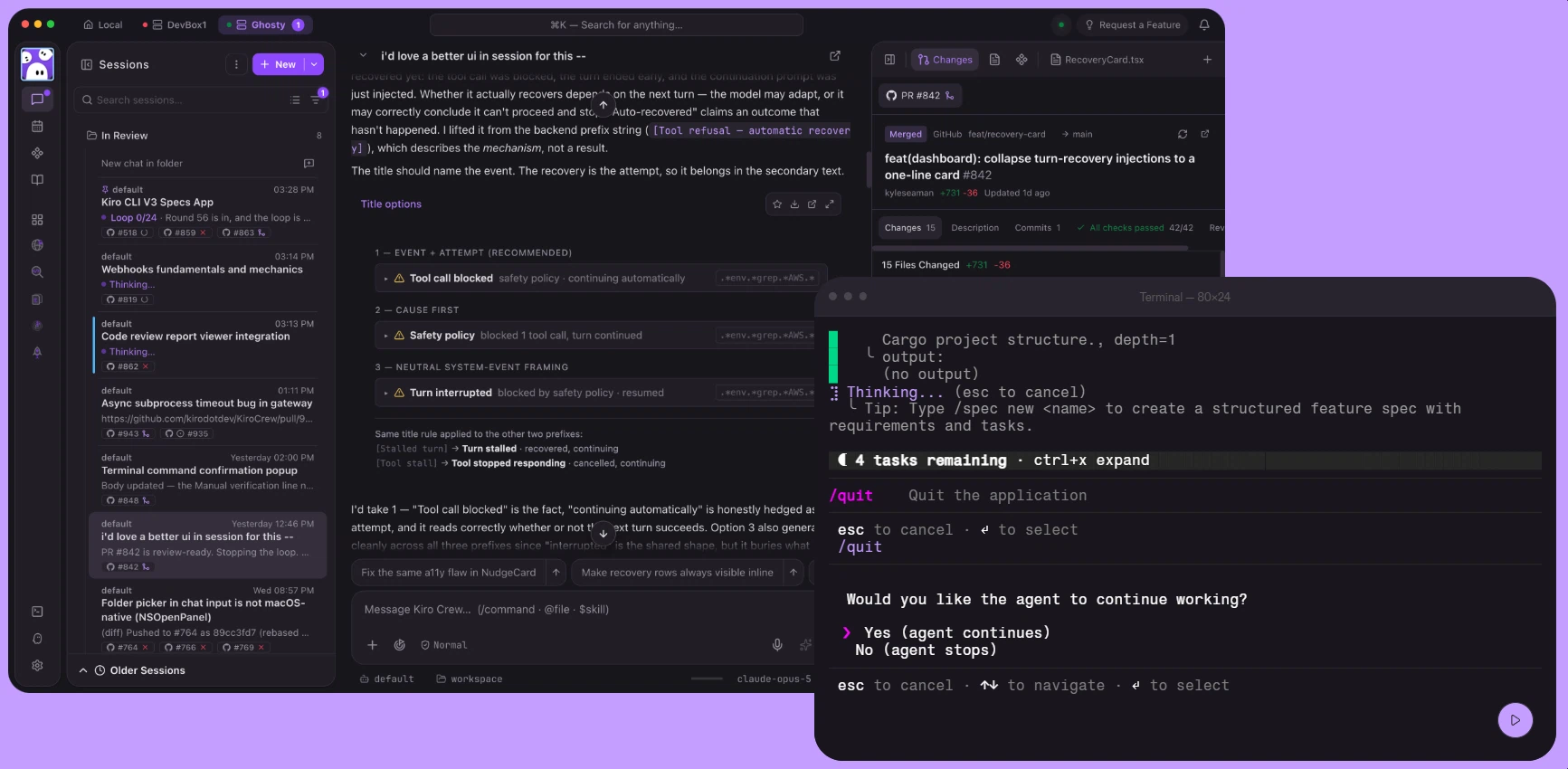Open the globe icon in left rail
Screen dimensions: 1568x769
37,245
